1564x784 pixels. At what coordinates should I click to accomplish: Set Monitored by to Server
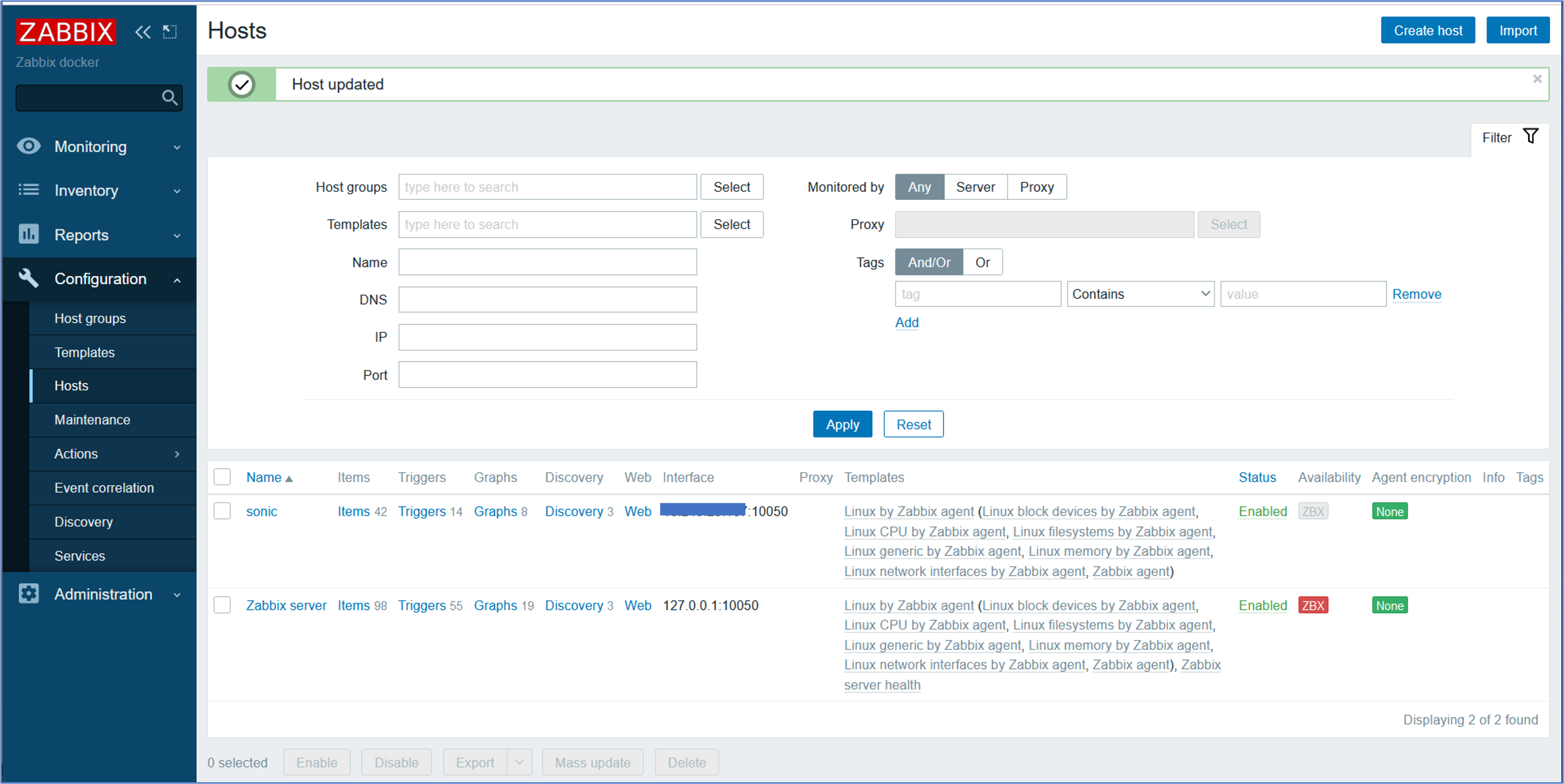(x=975, y=187)
